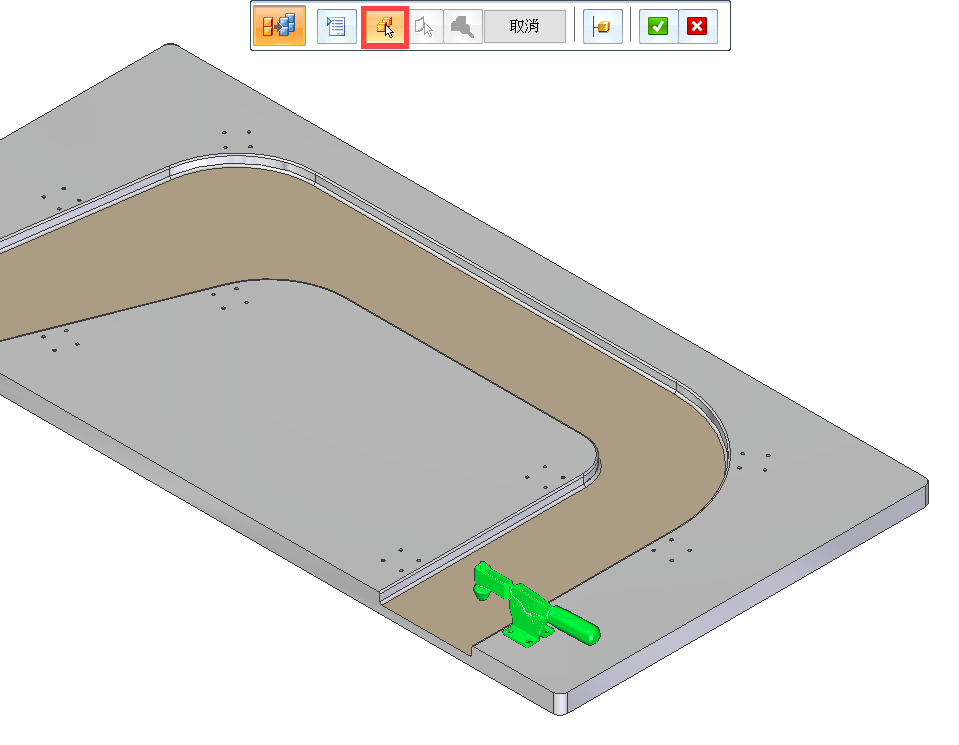Accept with the green checkmark button

(x=658, y=26)
